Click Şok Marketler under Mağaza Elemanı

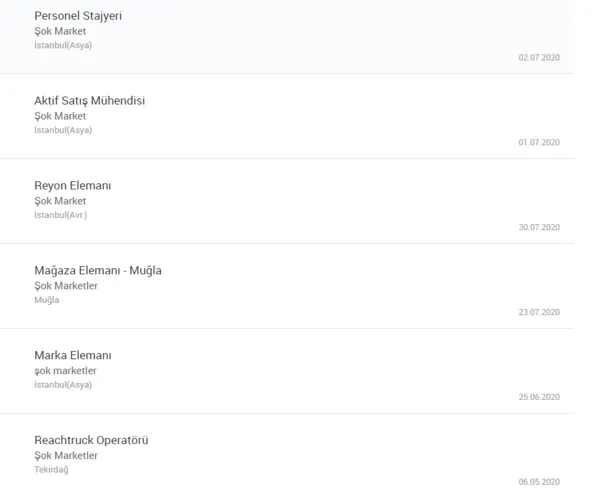(x=66, y=286)
